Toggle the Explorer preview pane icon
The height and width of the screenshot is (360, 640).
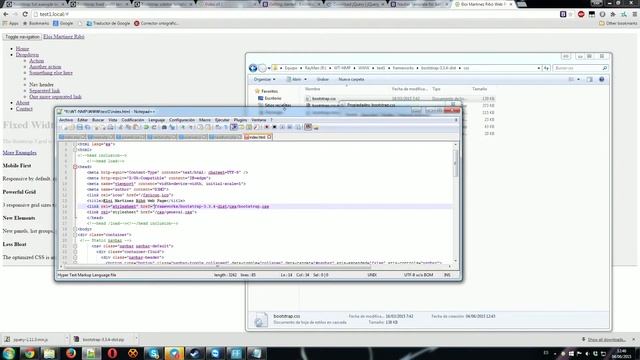point(589,79)
